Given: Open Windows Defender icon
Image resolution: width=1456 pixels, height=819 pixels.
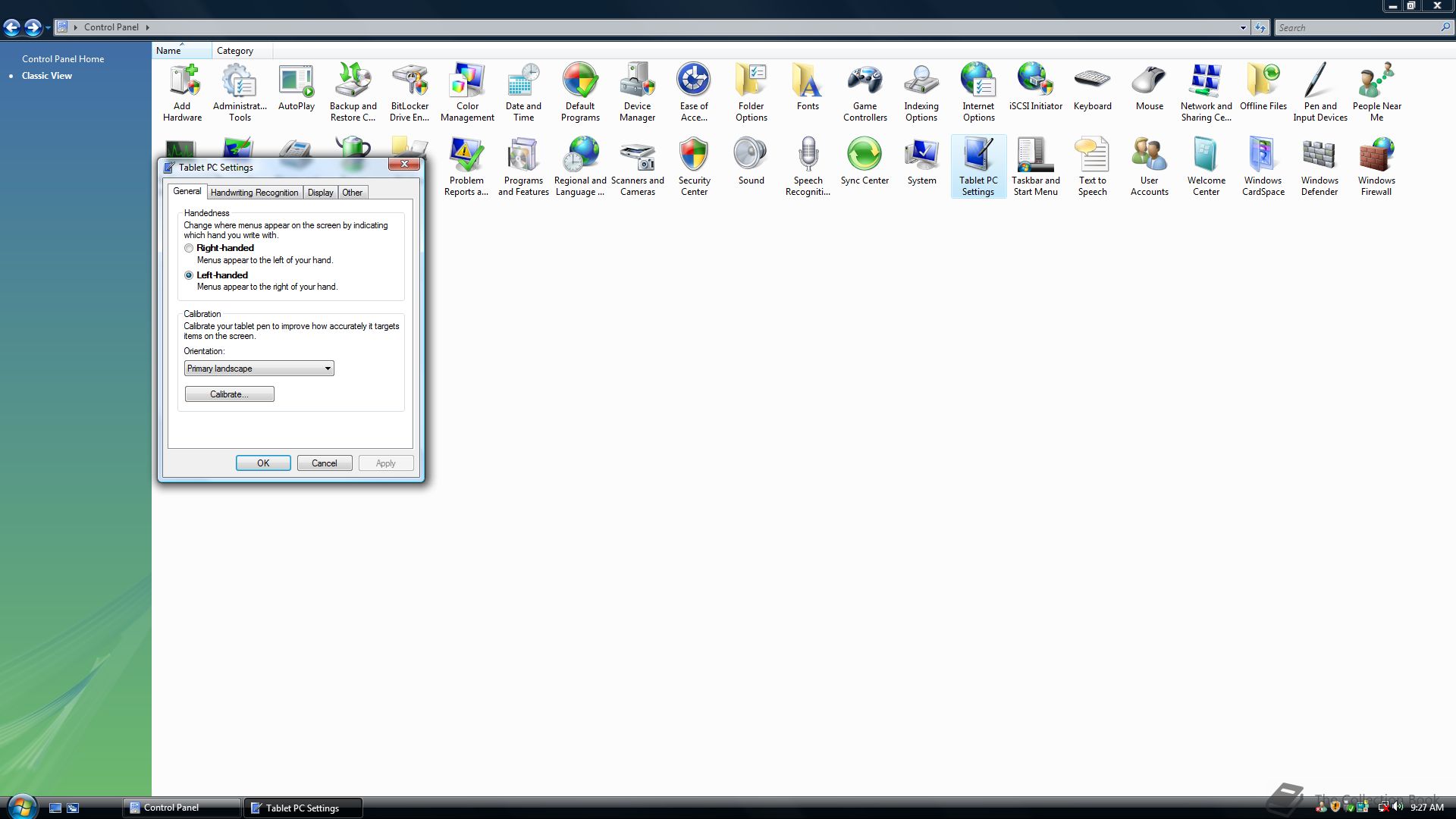Looking at the screenshot, I should (1320, 166).
